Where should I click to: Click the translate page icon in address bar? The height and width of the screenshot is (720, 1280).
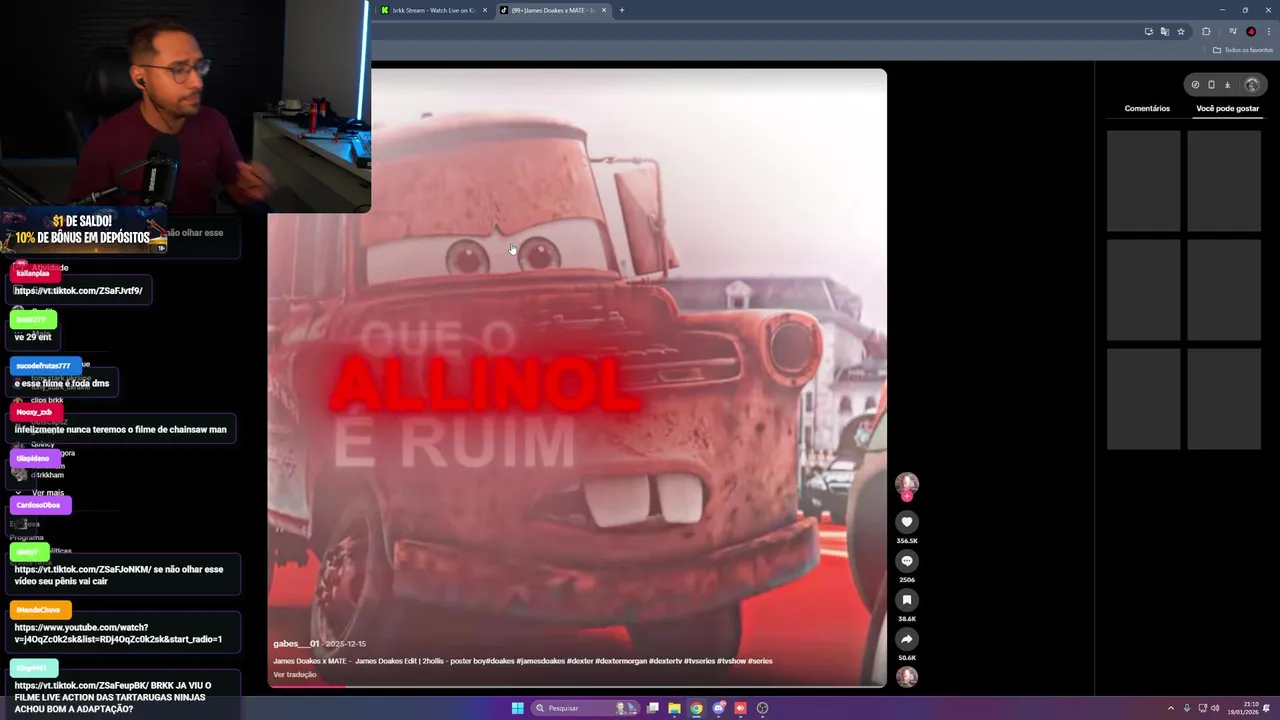click(1165, 31)
